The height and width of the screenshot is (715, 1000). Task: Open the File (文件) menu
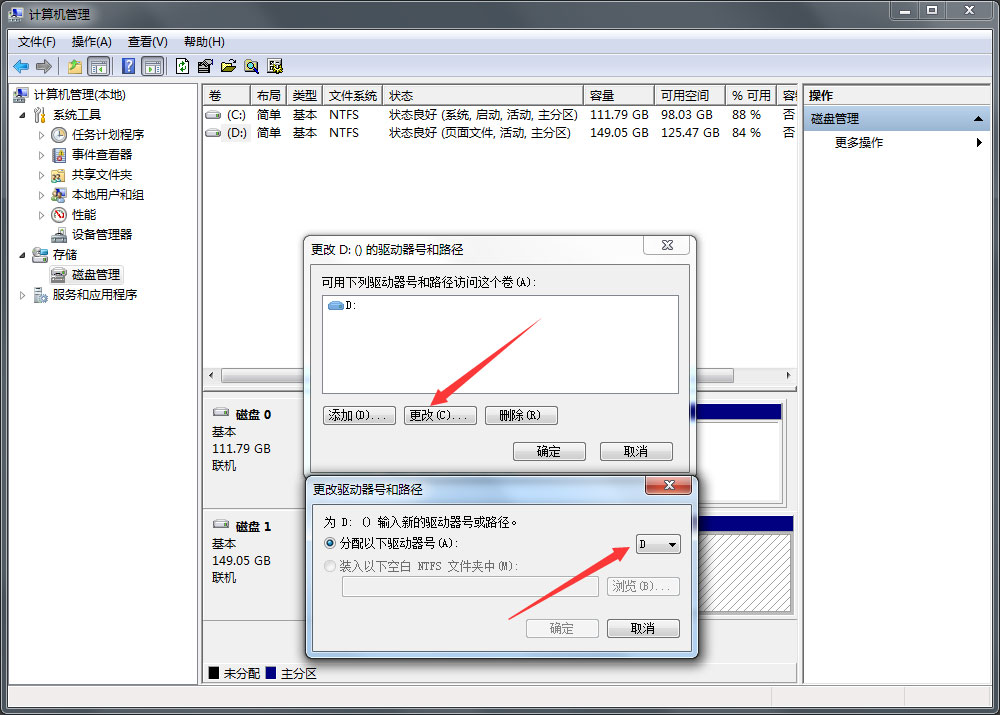coord(36,42)
